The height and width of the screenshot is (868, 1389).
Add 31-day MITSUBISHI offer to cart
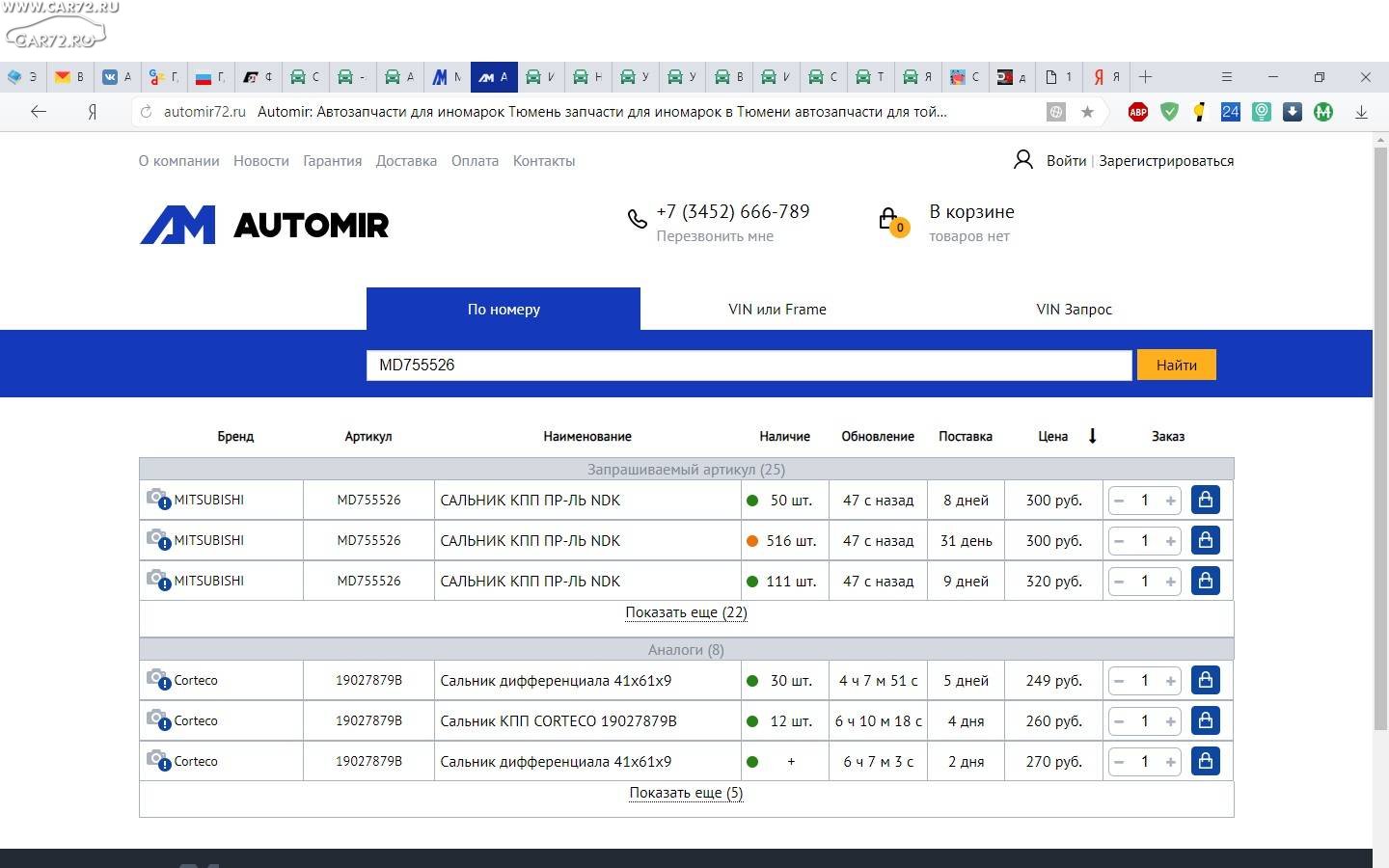(1206, 540)
